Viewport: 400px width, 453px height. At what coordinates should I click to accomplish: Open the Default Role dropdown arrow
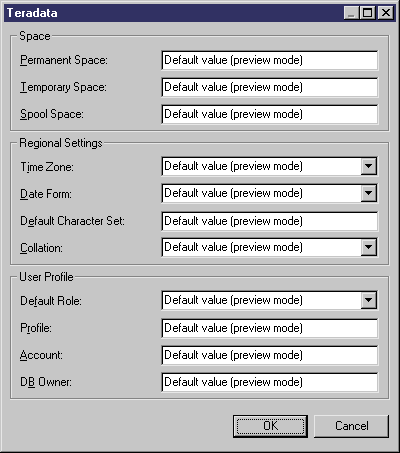368,300
